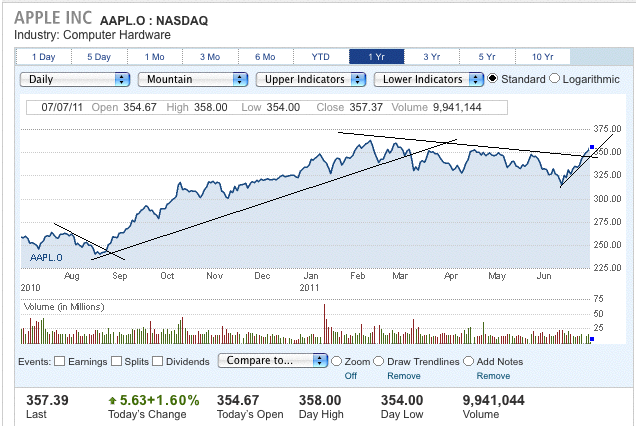Image resolution: width=636 pixels, height=426 pixels.
Task: Click the active 1 Yr tab
Action: (376, 57)
